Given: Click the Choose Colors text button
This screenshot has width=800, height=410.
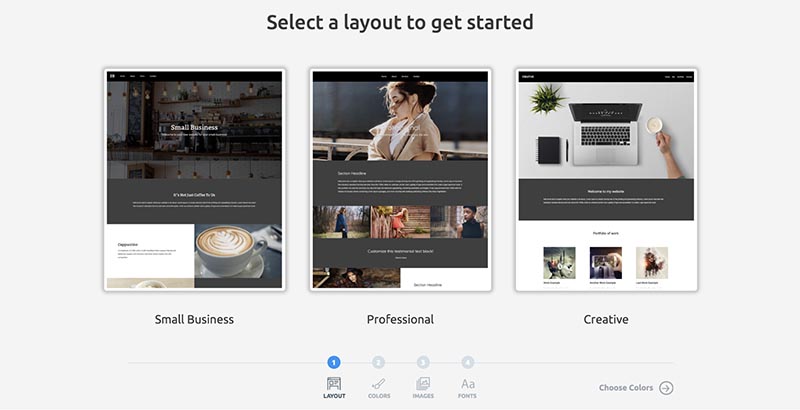Looking at the screenshot, I should pyautogui.click(x=626, y=388).
